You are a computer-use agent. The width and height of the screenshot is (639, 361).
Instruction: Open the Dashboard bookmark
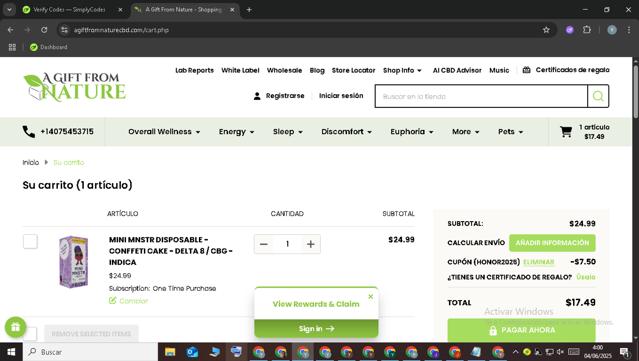pyautogui.click(x=48, y=47)
